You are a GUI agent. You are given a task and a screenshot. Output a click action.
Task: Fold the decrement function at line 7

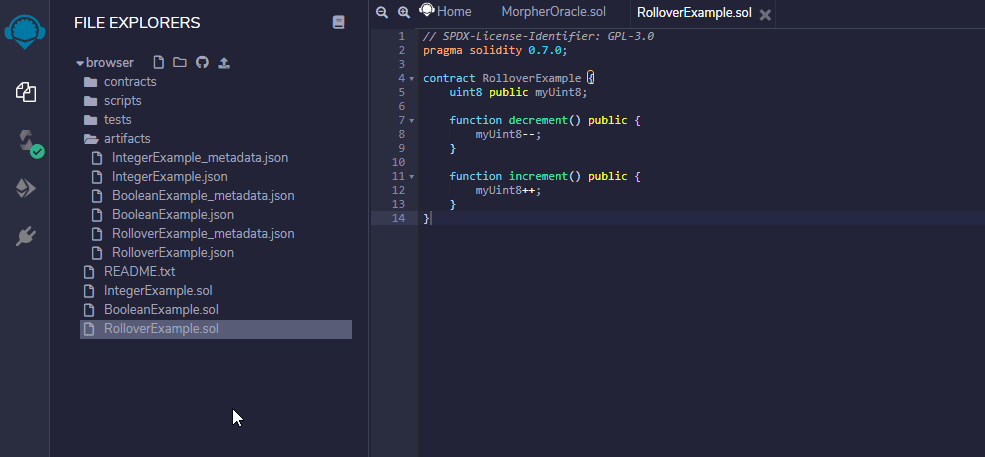(411, 121)
